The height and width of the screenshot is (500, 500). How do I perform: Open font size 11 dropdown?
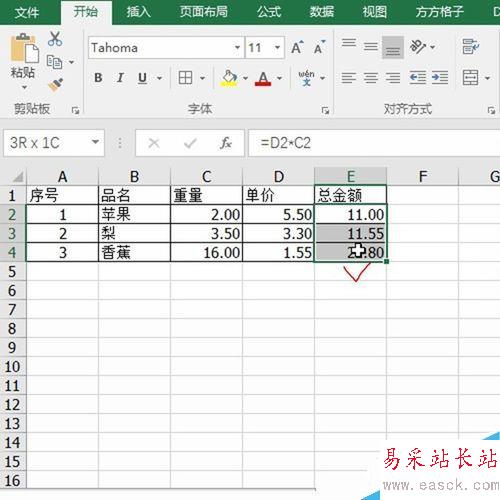coord(277,47)
